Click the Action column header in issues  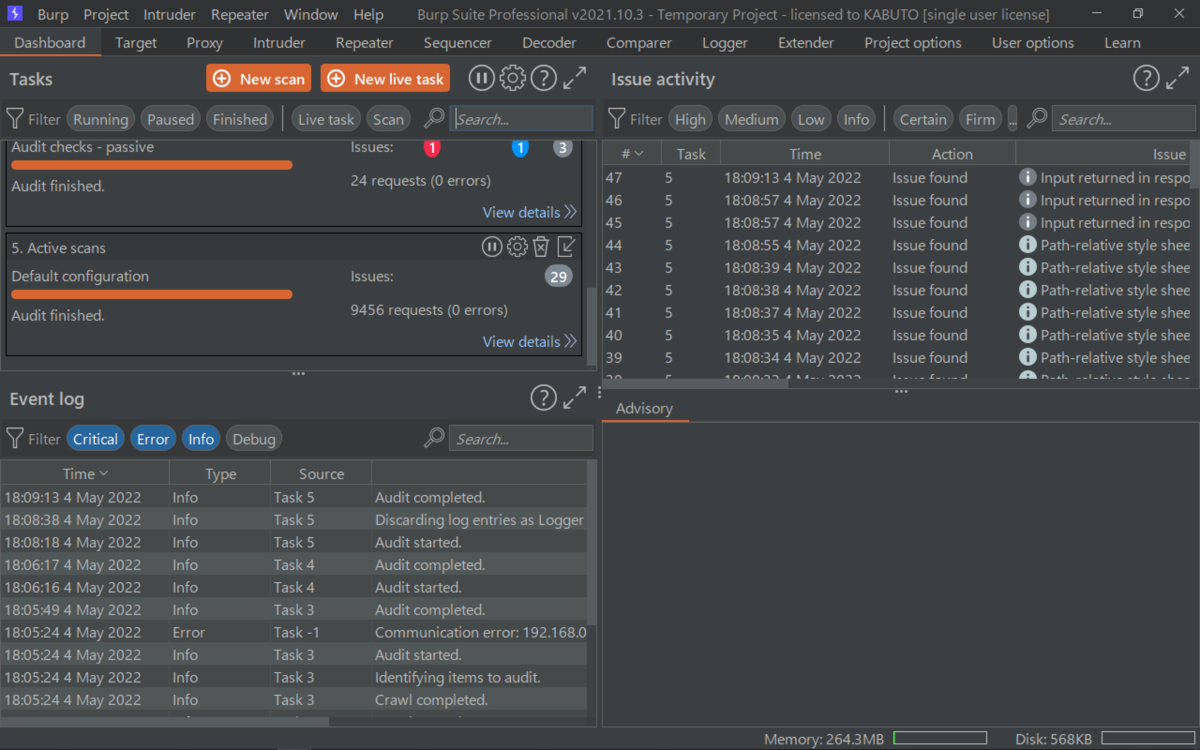[x=952, y=154]
